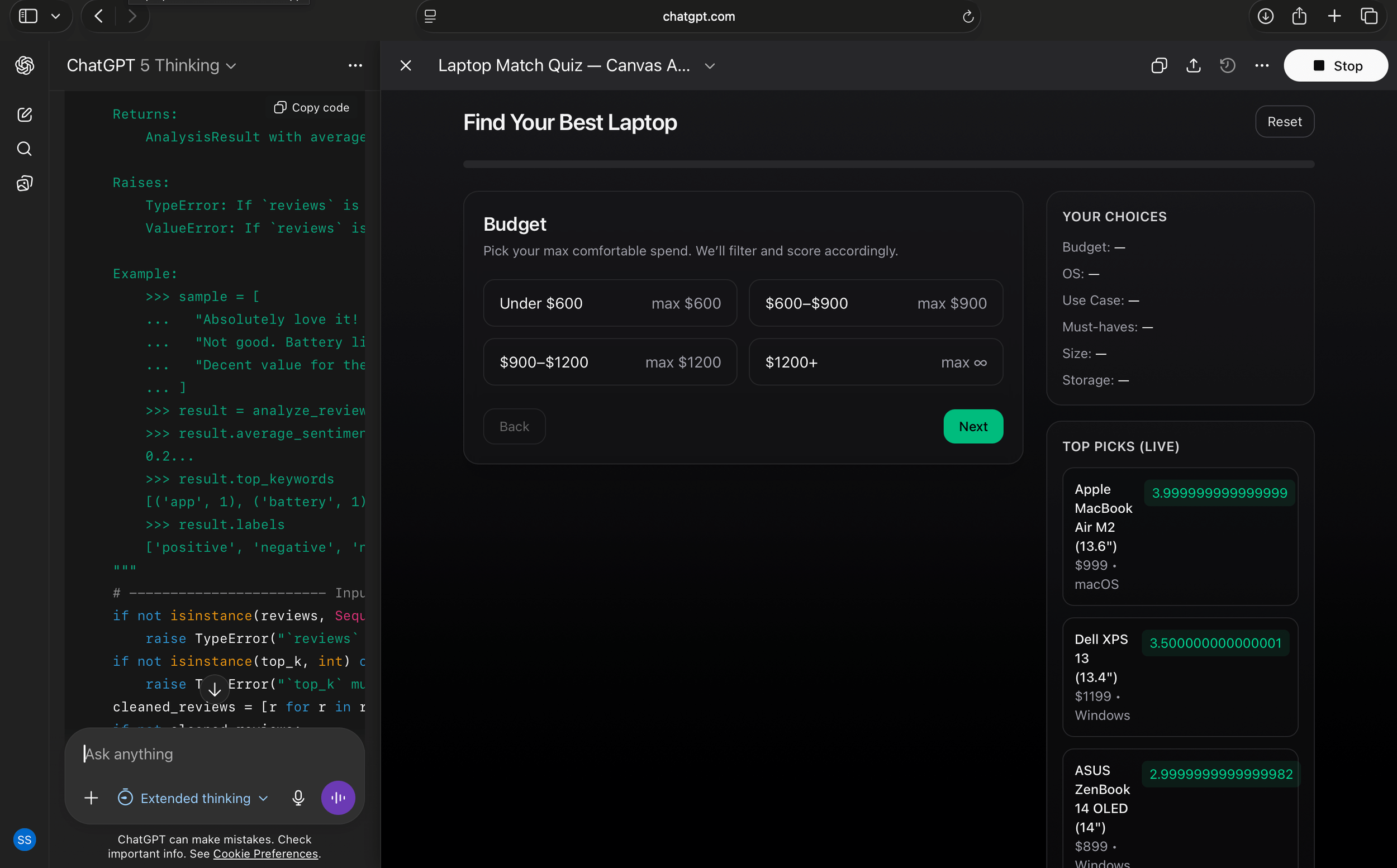This screenshot has height=868, width=1397.
Task: Open the chat three-dots options menu
Action: (355, 65)
